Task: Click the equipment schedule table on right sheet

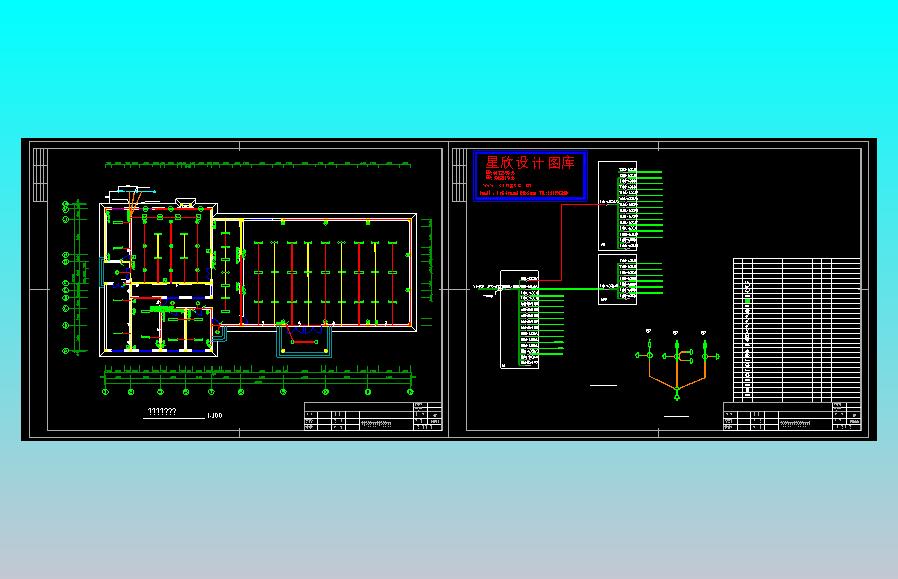Action: [x=797, y=330]
